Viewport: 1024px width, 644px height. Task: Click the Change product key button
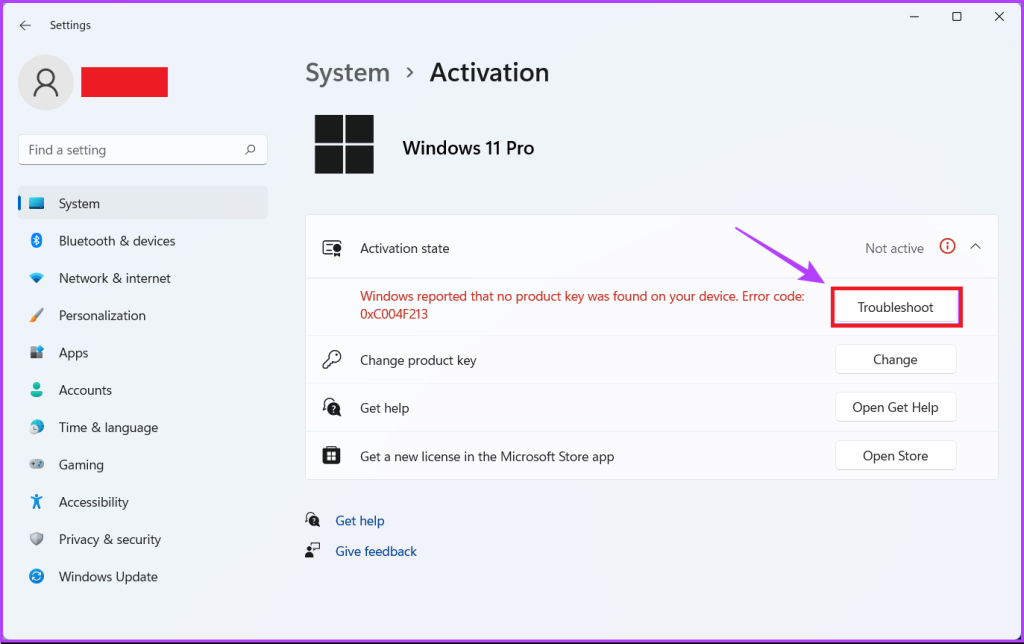pos(895,359)
